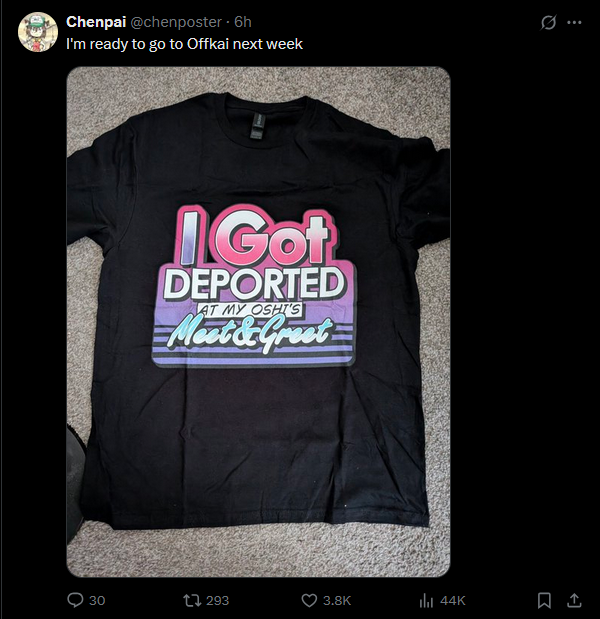Viewport: 600px width, 619px height.
Task: Click the reply speech bubble icon
Action: click(75, 600)
